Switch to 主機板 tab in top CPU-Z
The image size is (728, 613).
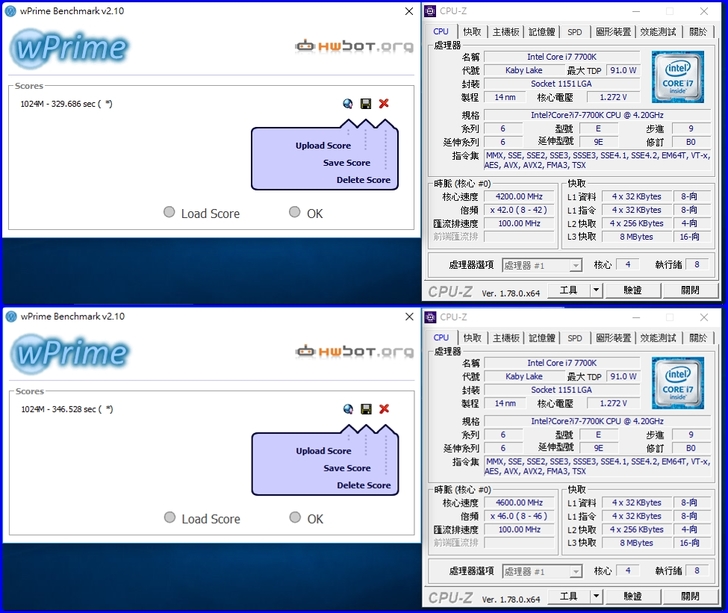point(506,32)
